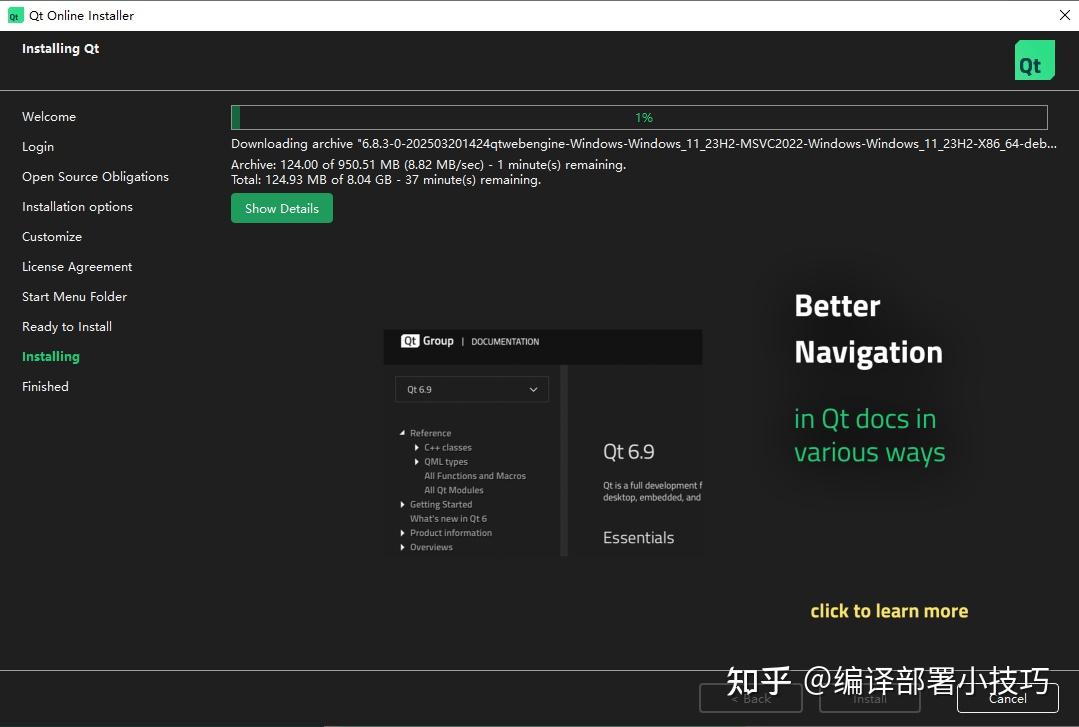Open the Qt 6.9 version dropdown in banner
This screenshot has height=727, width=1079.
click(472, 389)
